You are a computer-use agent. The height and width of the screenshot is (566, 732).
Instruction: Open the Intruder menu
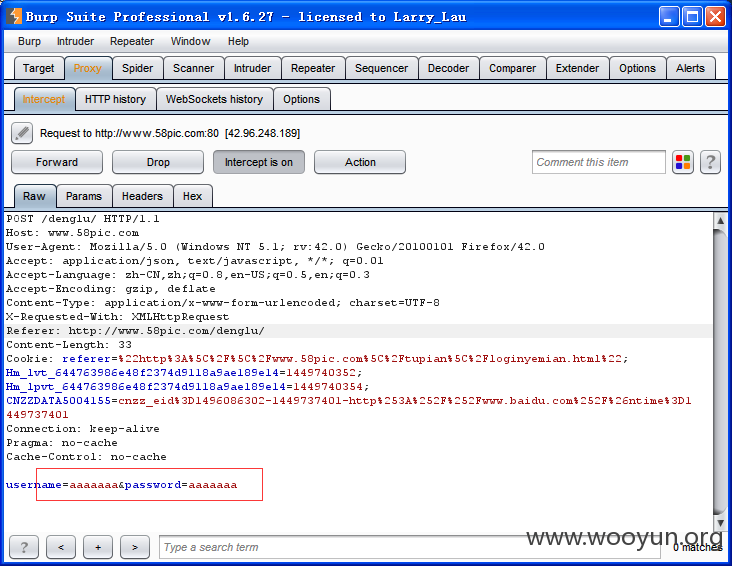[75, 41]
